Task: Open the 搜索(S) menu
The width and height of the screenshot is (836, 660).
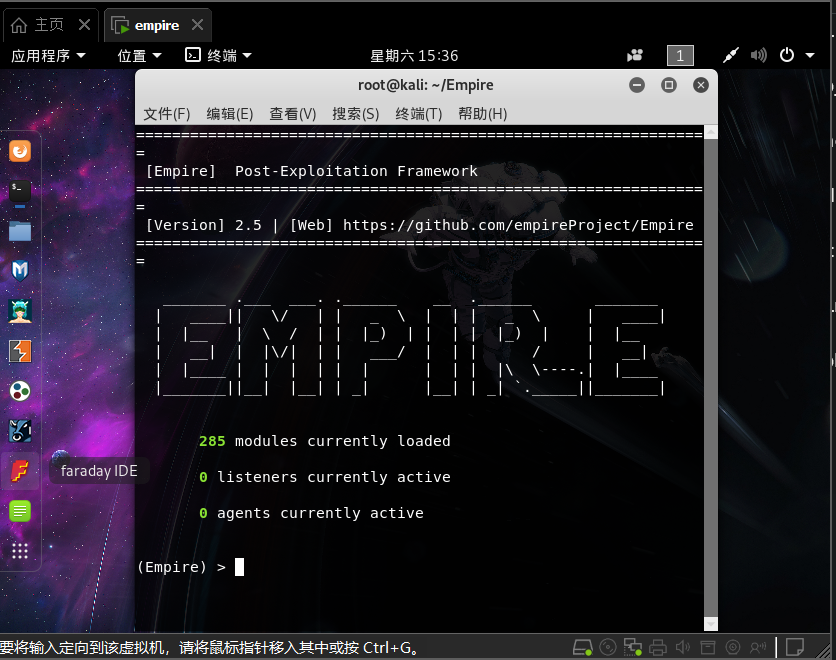Action: click(356, 114)
